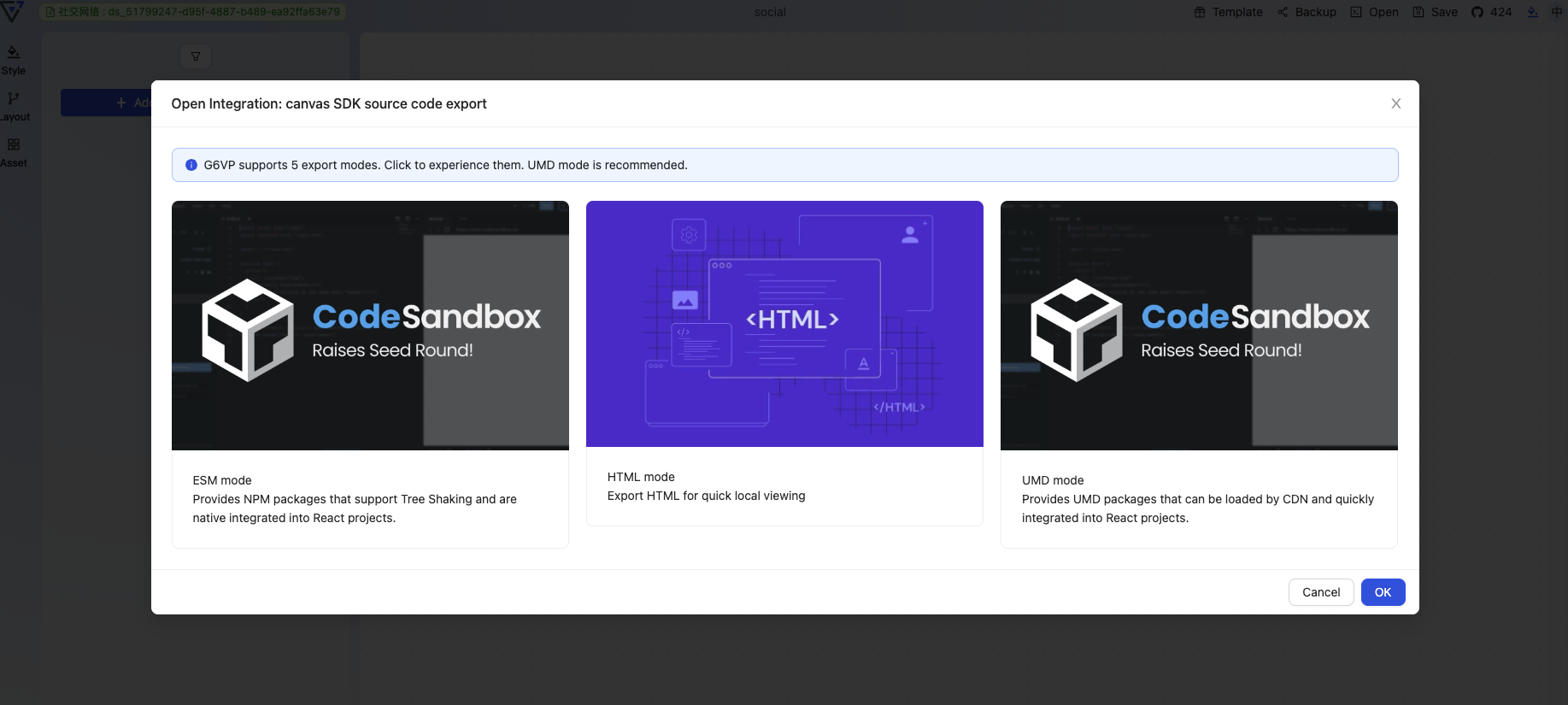1568x705 pixels.
Task: Select the ESM mode CodeSandbox thumbnail
Action: click(370, 326)
